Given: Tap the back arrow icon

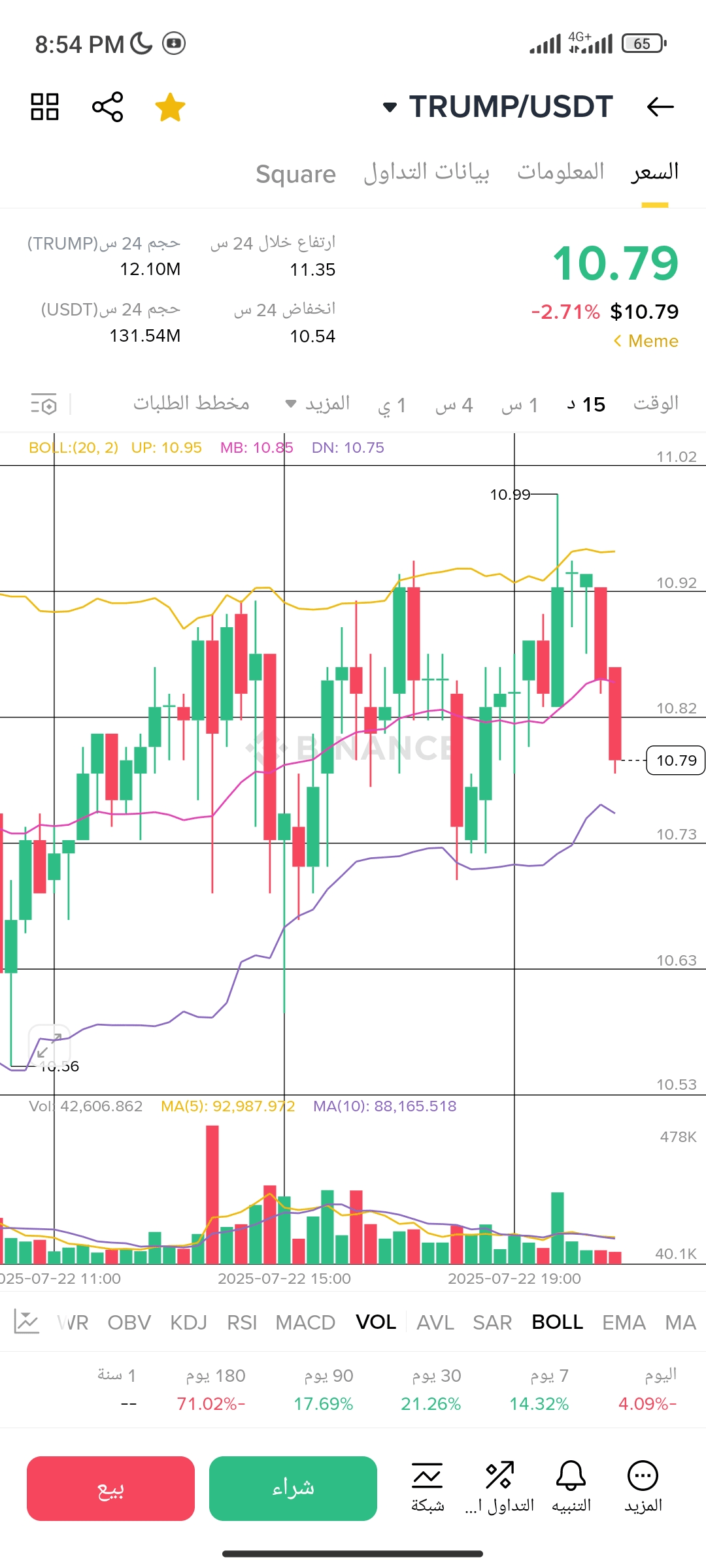Looking at the screenshot, I should 660,106.
